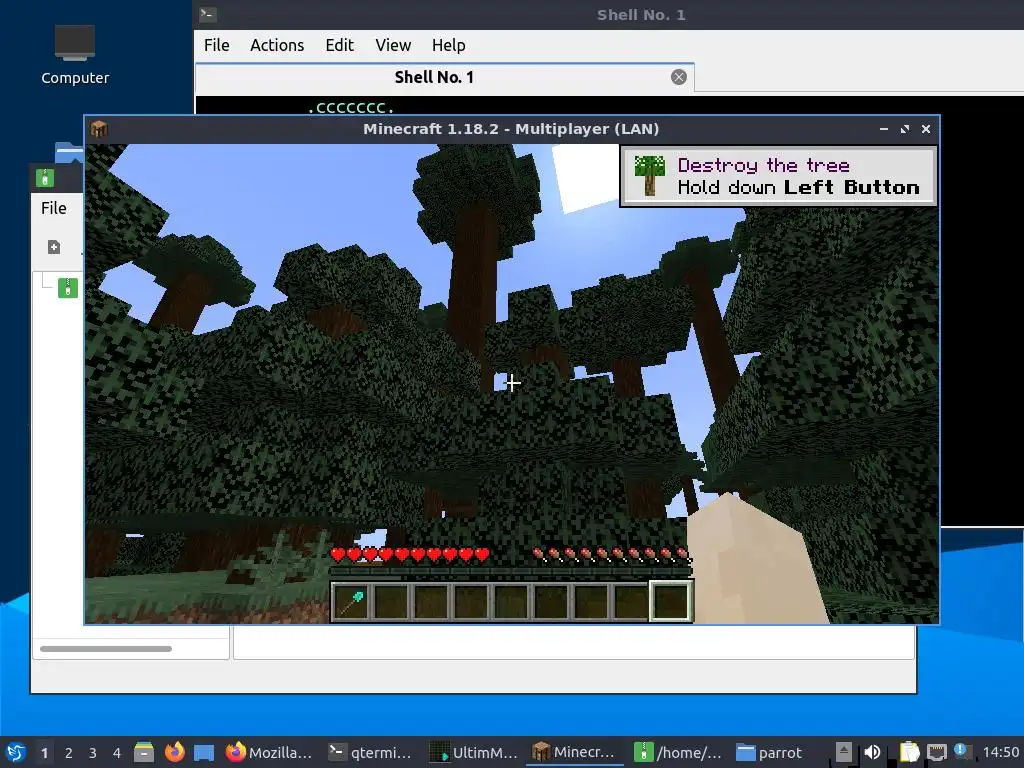Screen dimensions: 1024x768
Task: Click the desktop folder icon behind Minecraft
Action: [69, 153]
